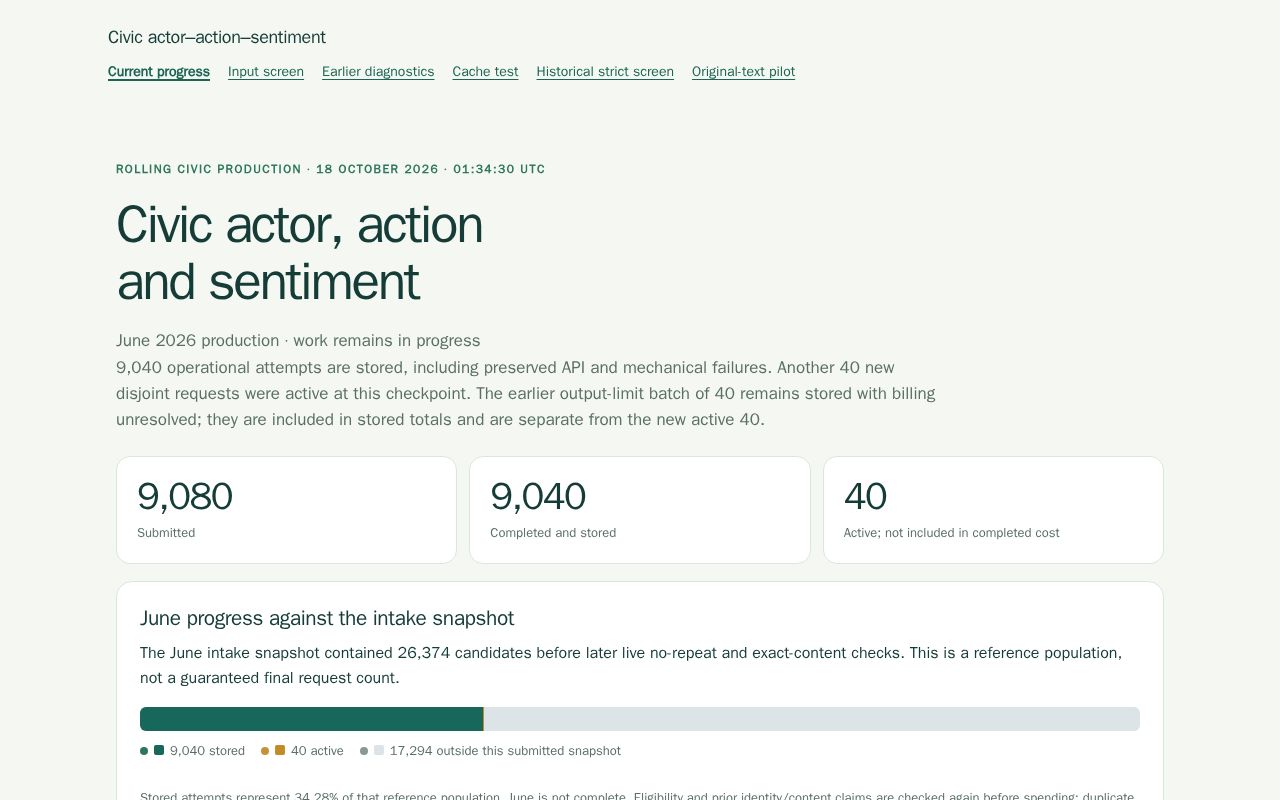
Task: Click the 'Rolling civic production' timestamp line
Action: [x=330, y=169]
